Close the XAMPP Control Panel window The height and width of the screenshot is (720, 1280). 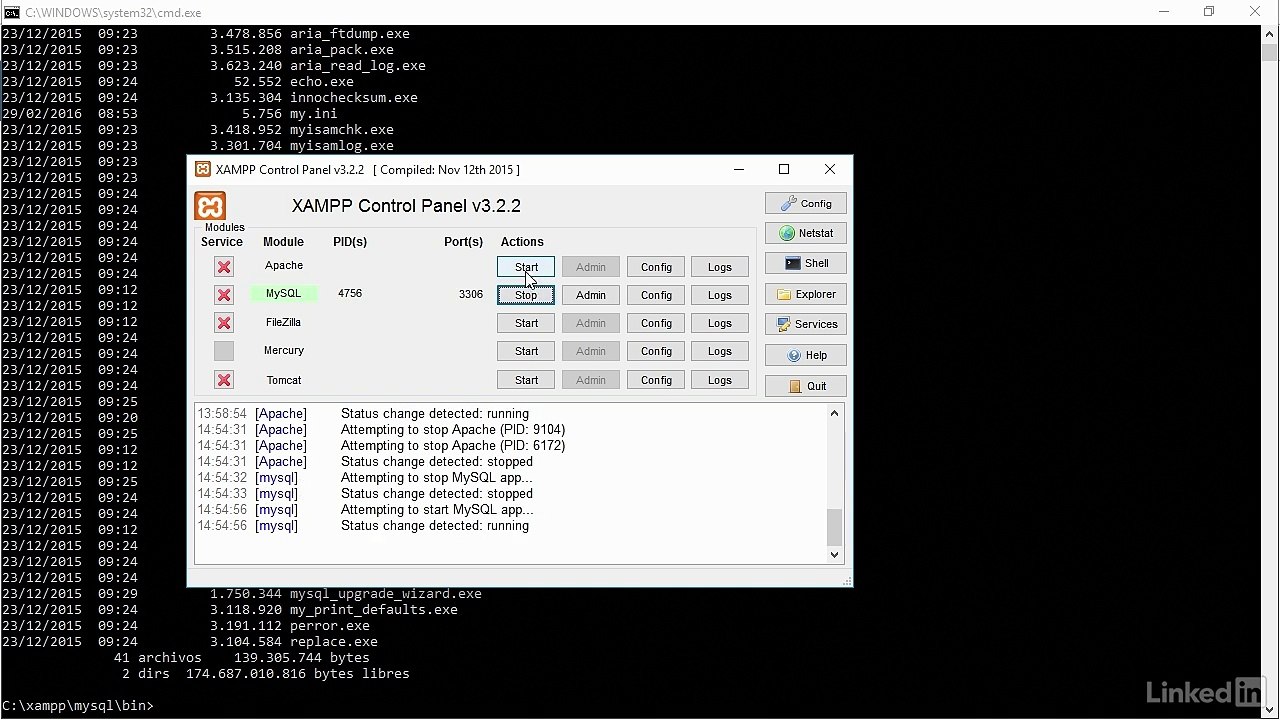829,169
